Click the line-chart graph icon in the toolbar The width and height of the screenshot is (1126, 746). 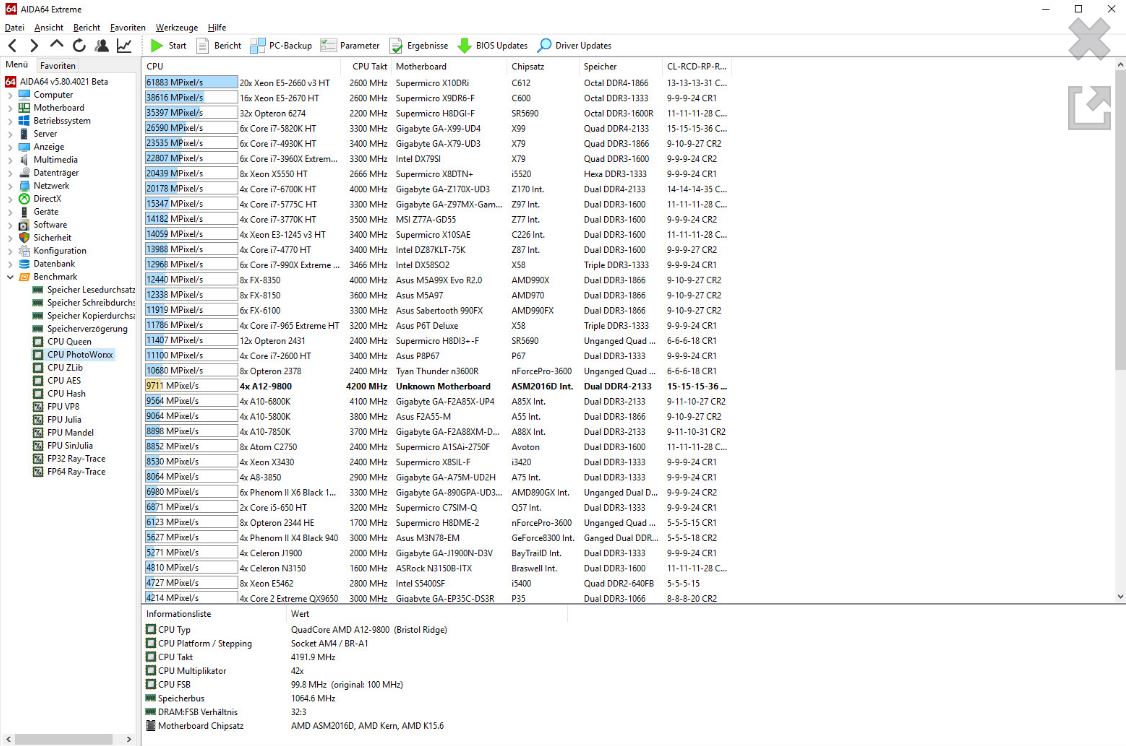123,45
